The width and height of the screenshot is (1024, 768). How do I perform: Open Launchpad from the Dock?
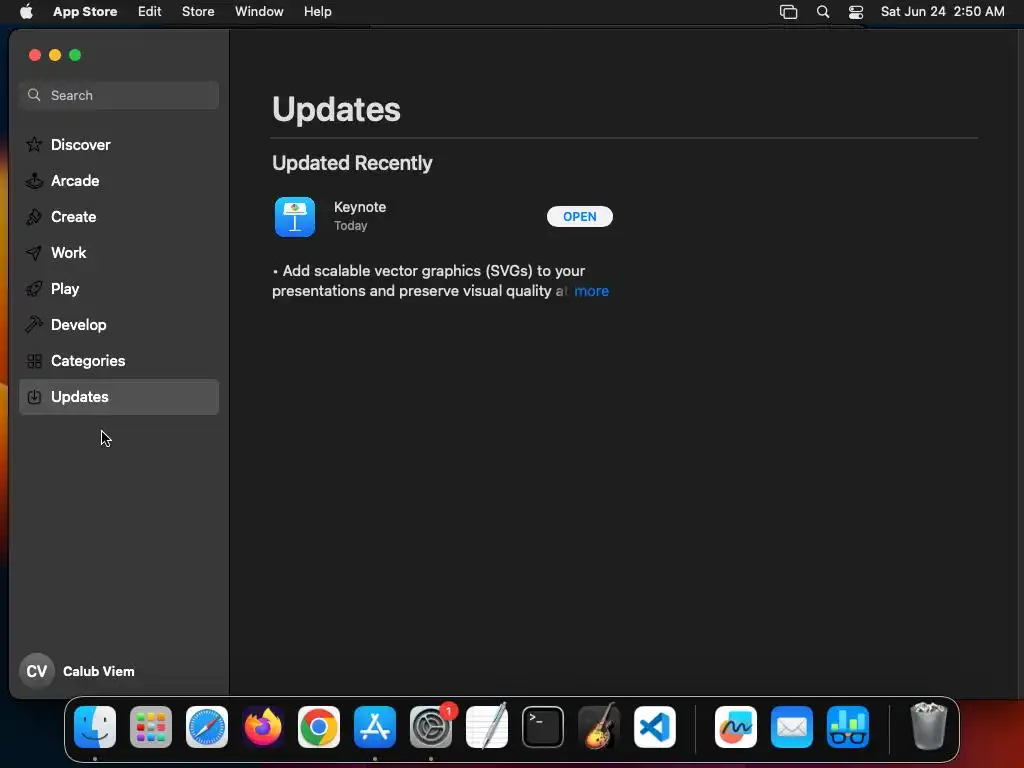pyautogui.click(x=151, y=727)
